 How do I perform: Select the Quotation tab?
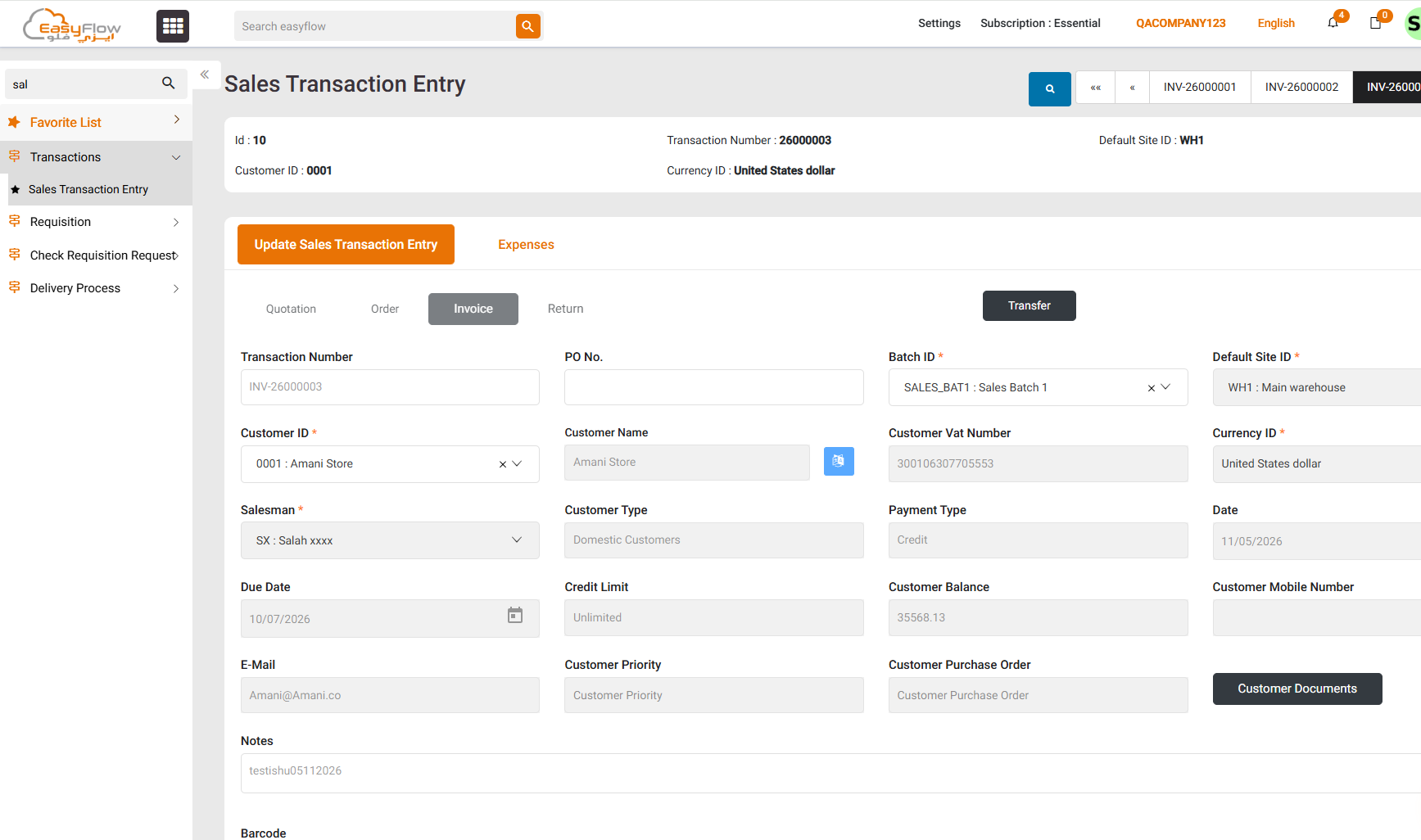pyautogui.click(x=291, y=309)
